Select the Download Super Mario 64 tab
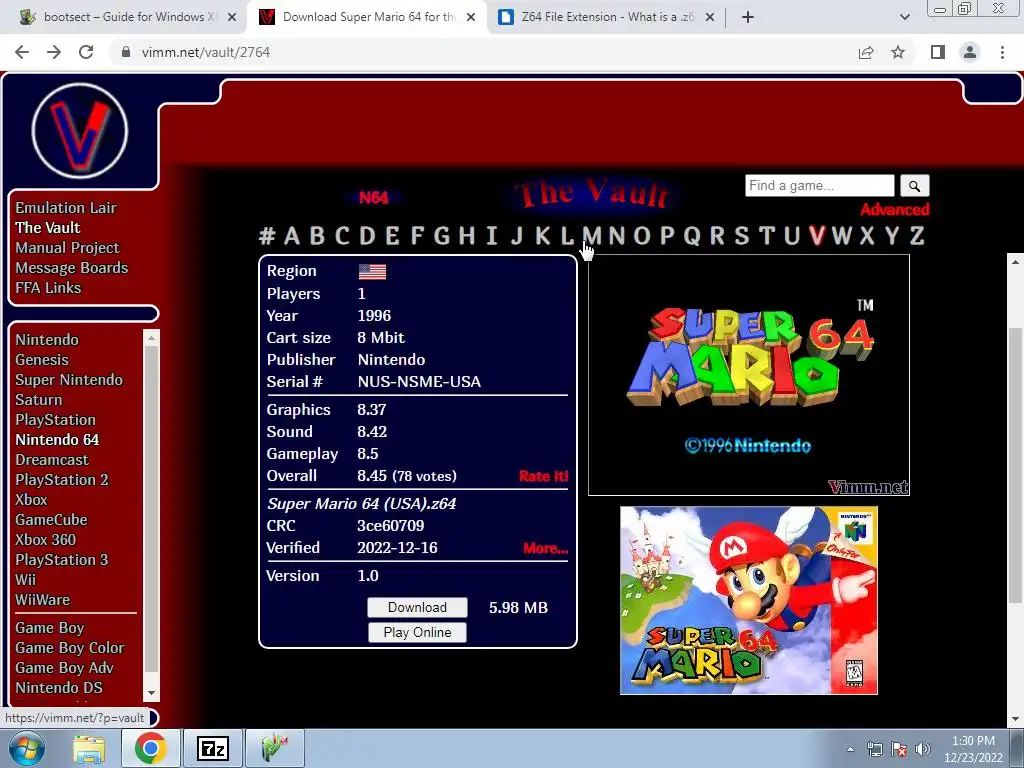This screenshot has width=1024, height=768. point(366,17)
